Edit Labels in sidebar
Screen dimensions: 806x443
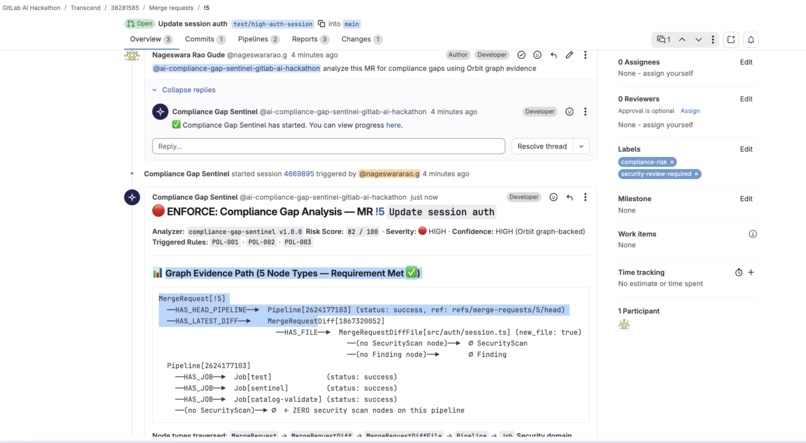pyautogui.click(x=746, y=150)
